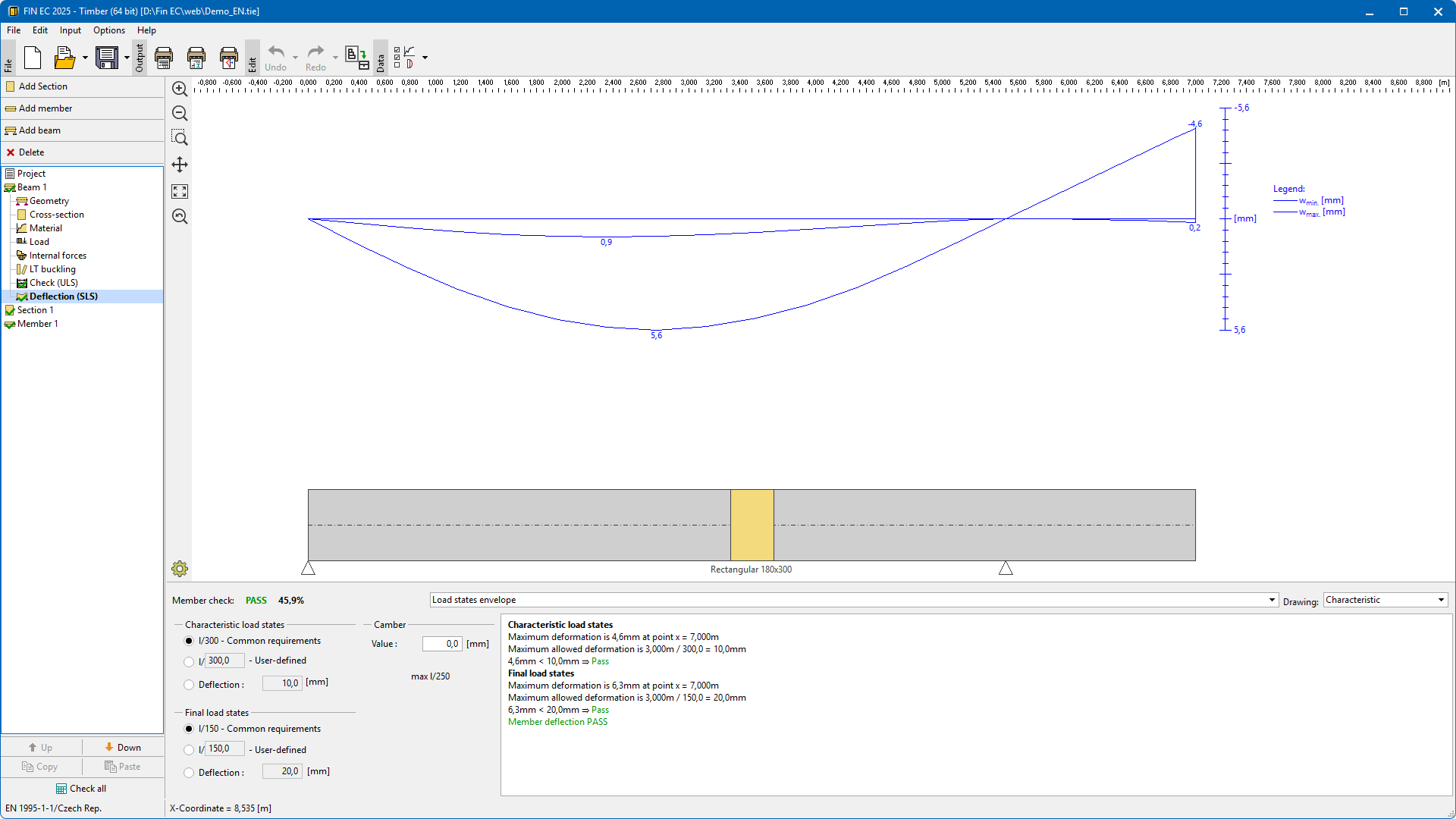The image size is (1456, 819).
Task: Click the New file icon
Action: (33, 58)
